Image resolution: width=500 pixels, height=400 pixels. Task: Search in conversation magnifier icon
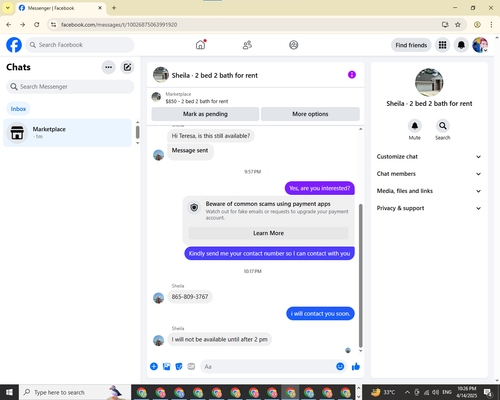pyautogui.click(x=443, y=126)
